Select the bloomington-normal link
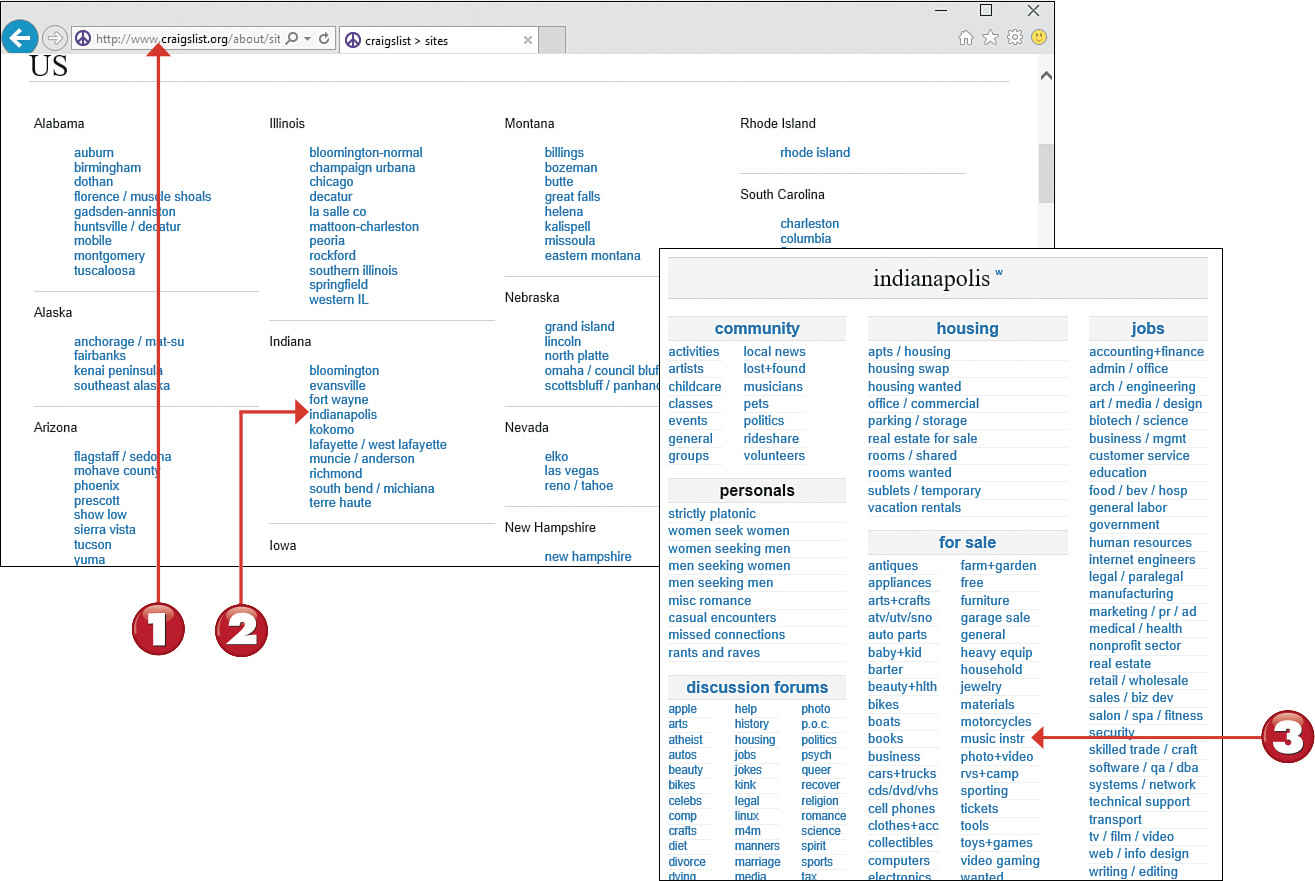Screen dimensions: 1315x881 (x=366, y=153)
